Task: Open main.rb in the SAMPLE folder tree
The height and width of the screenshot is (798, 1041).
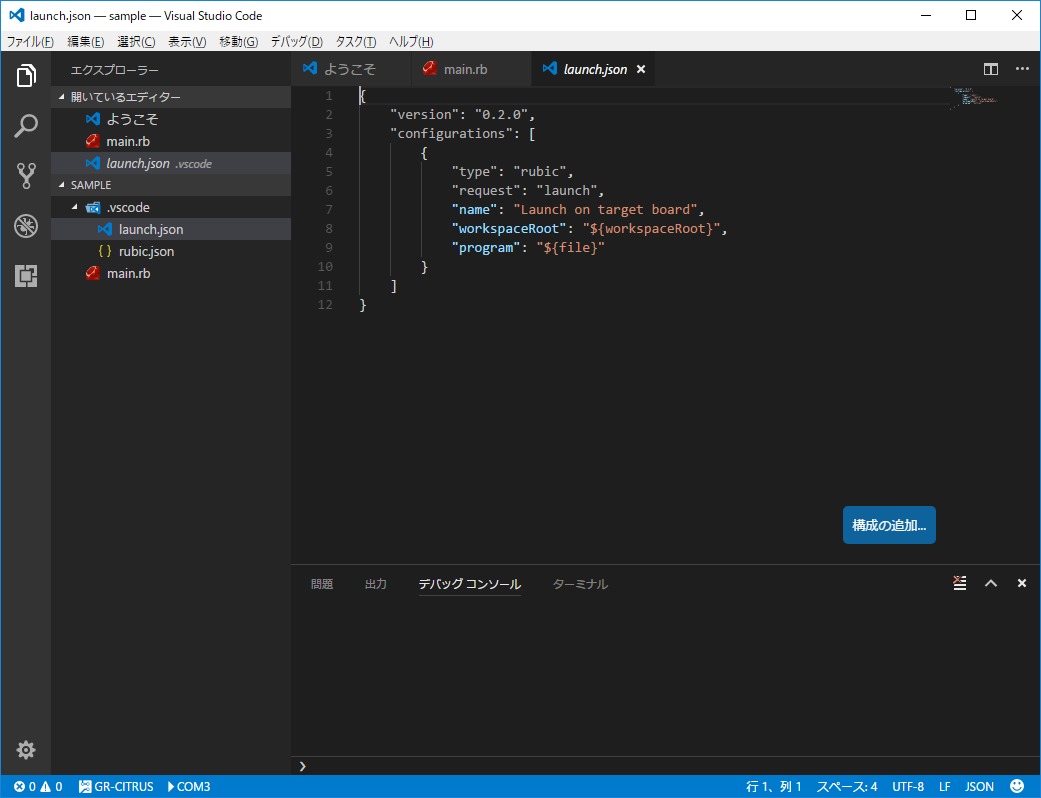Action: click(x=171, y=273)
